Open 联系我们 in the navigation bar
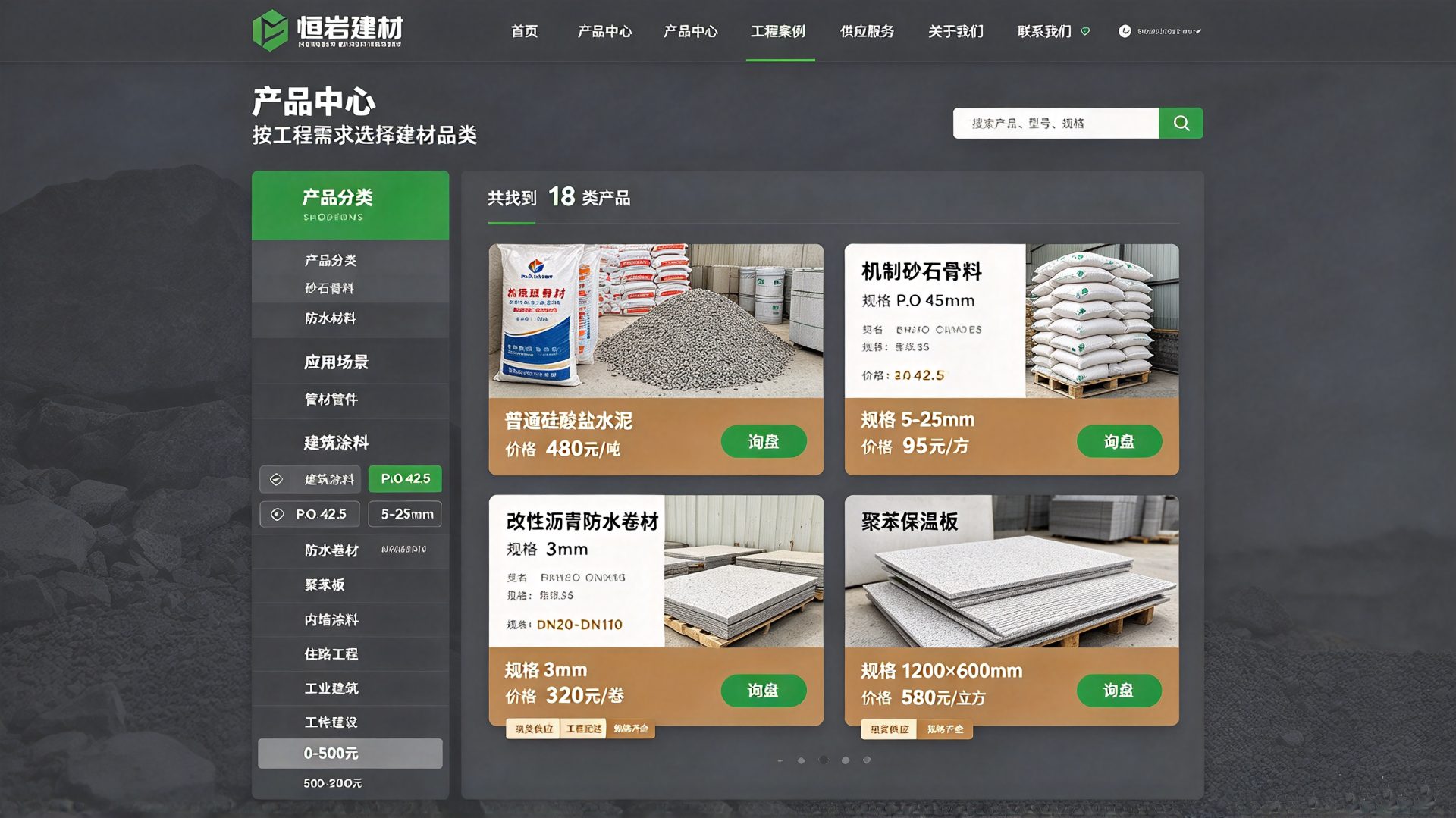This screenshot has height=818, width=1456. 1044,31
